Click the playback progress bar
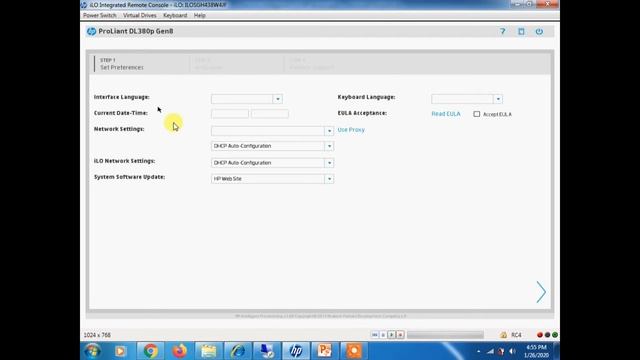The height and width of the screenshot is (360, 640). coord(445,335)
